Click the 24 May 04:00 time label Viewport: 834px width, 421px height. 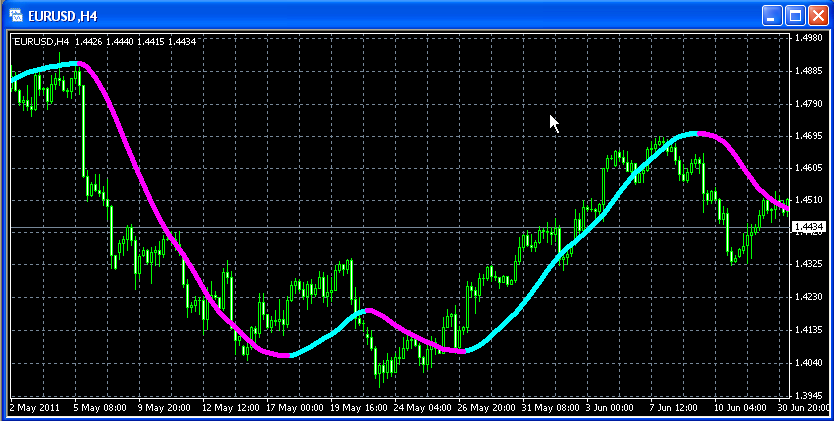click(x=423, y=408)
